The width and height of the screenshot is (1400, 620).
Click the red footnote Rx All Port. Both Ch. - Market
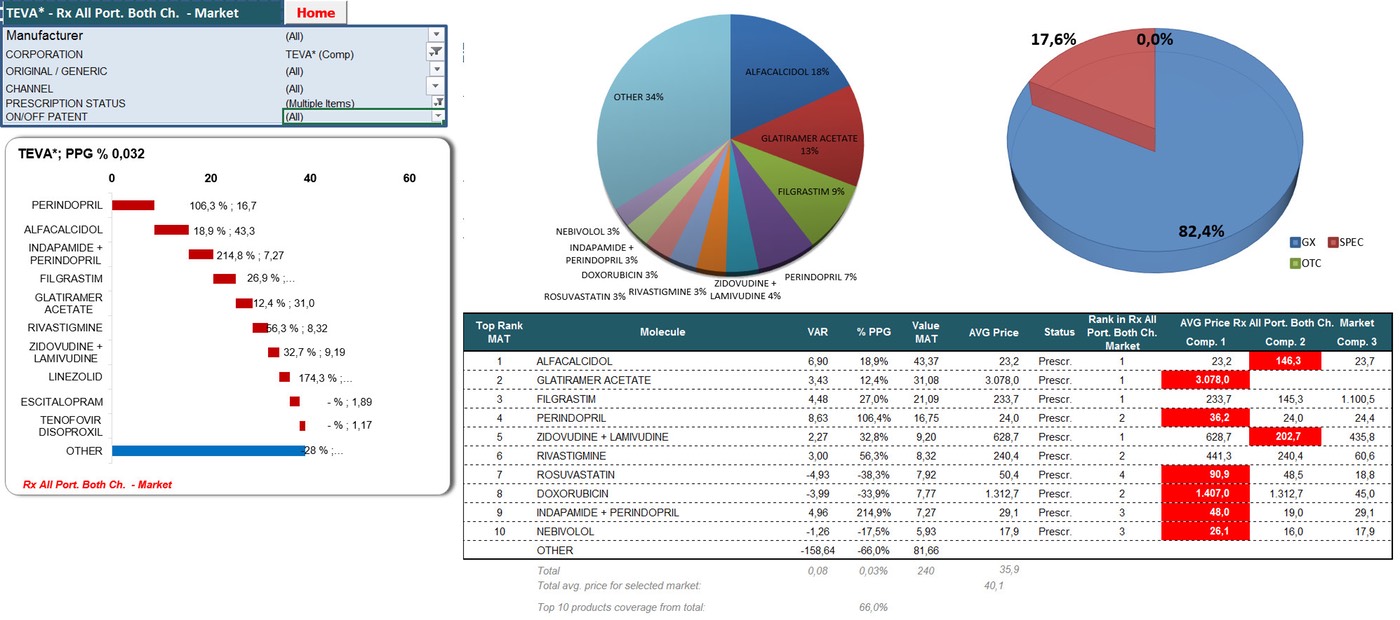tap(97, 485)
